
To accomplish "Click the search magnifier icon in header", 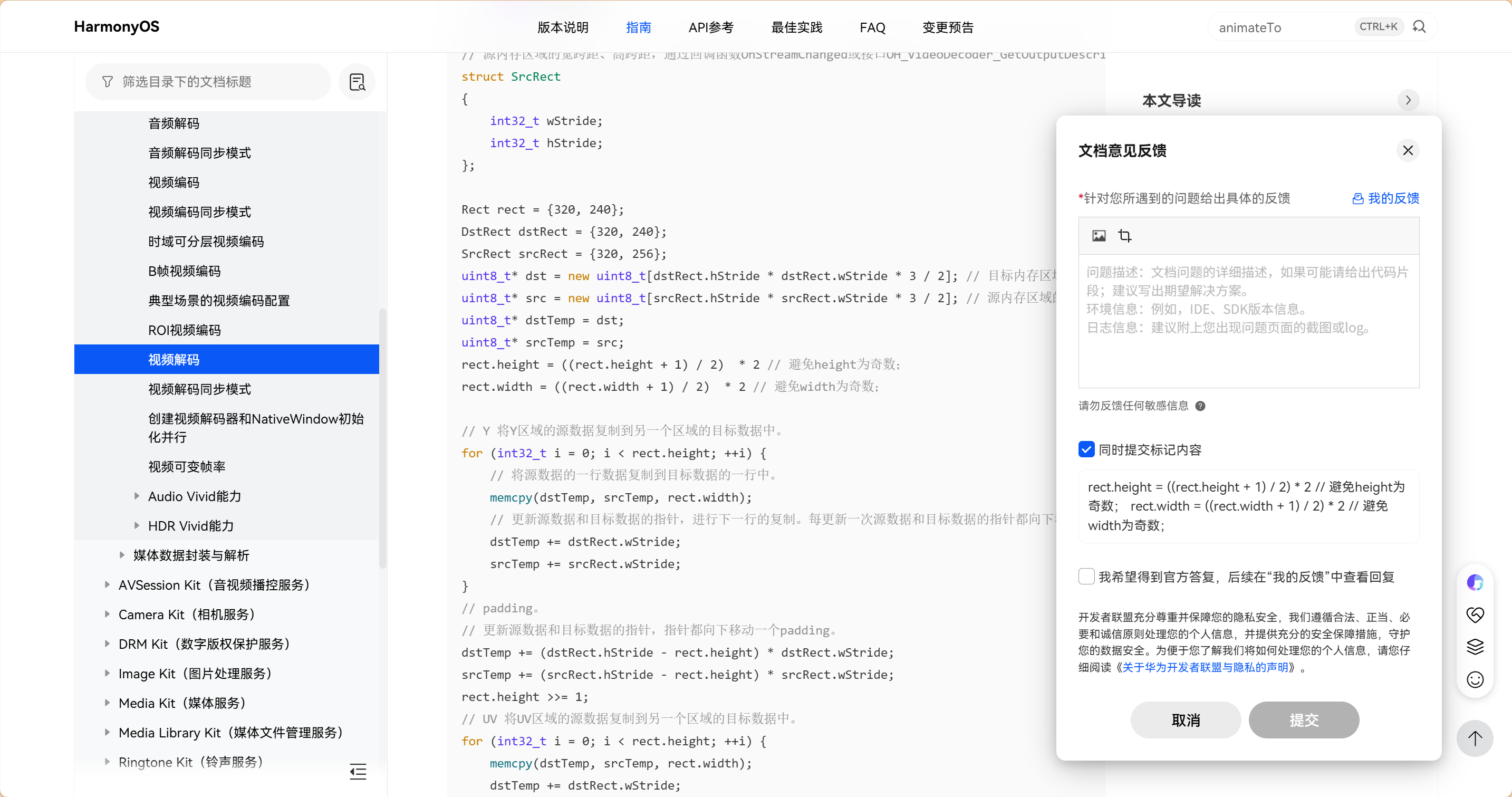I will pos(1419,27).
